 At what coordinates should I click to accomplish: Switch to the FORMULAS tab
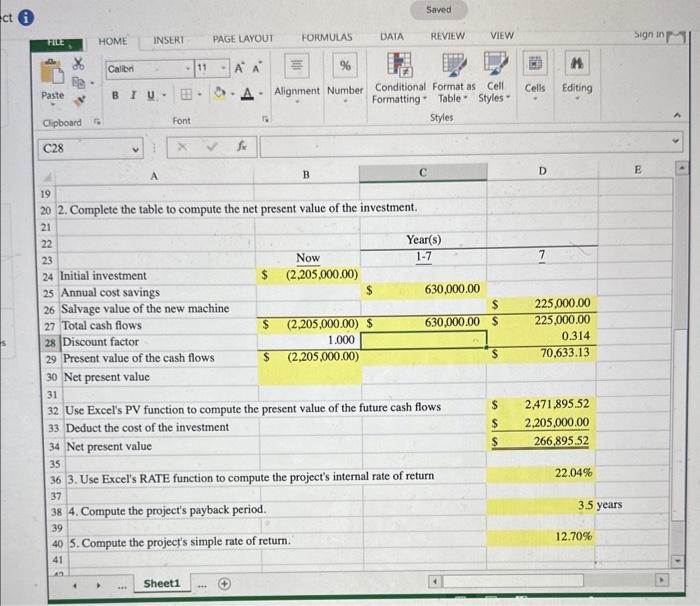point(327,38)
